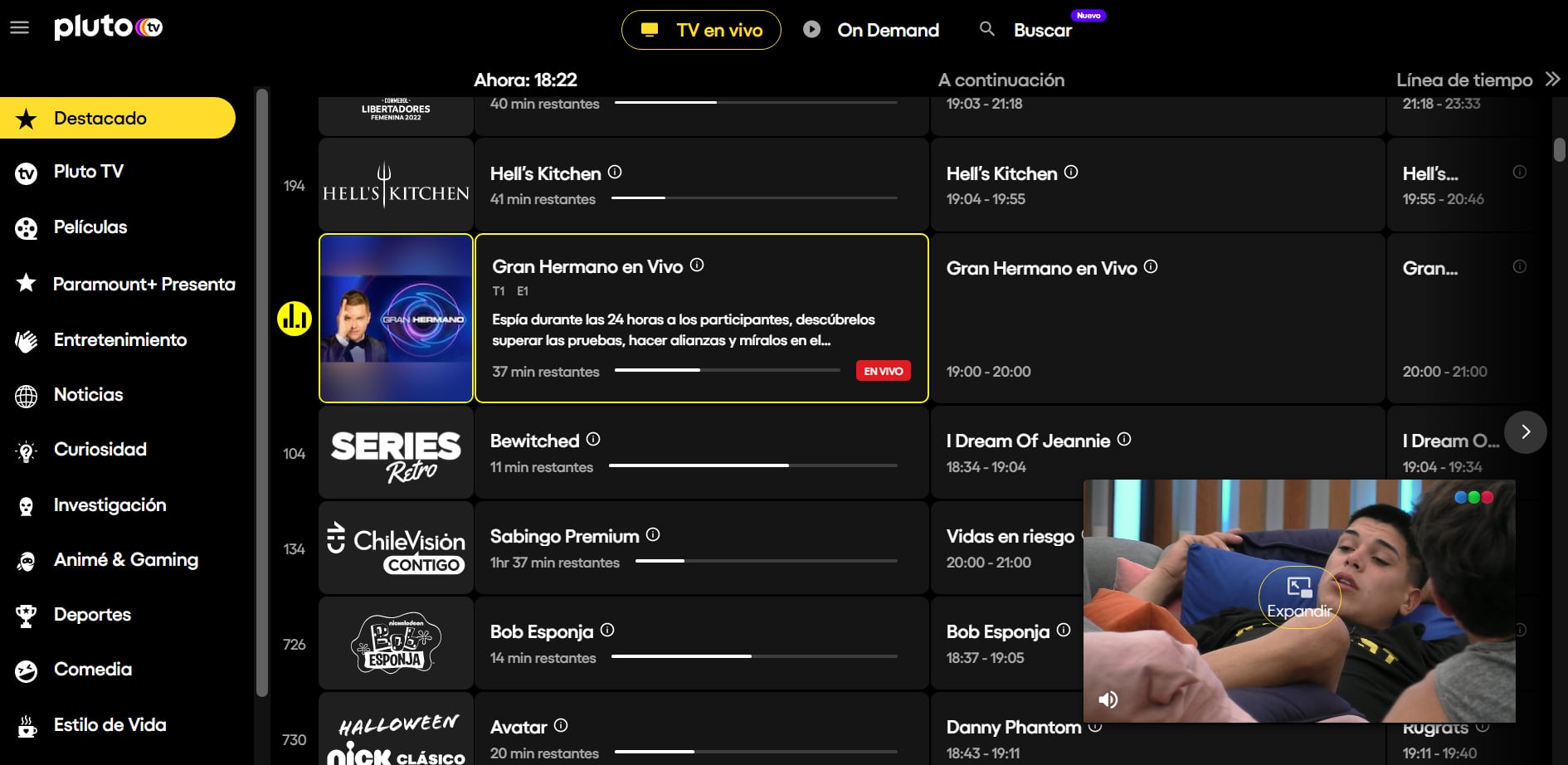Select the Hell's Kitchen channel logo
Image resolution: width=1568 pixels, height=765 pixels.
coord(396,185)
